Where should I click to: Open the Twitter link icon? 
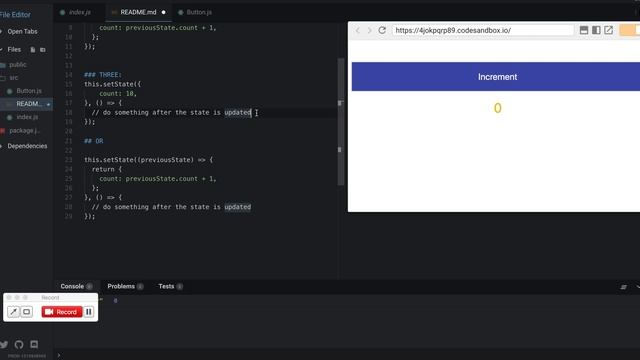coord(4,344)
